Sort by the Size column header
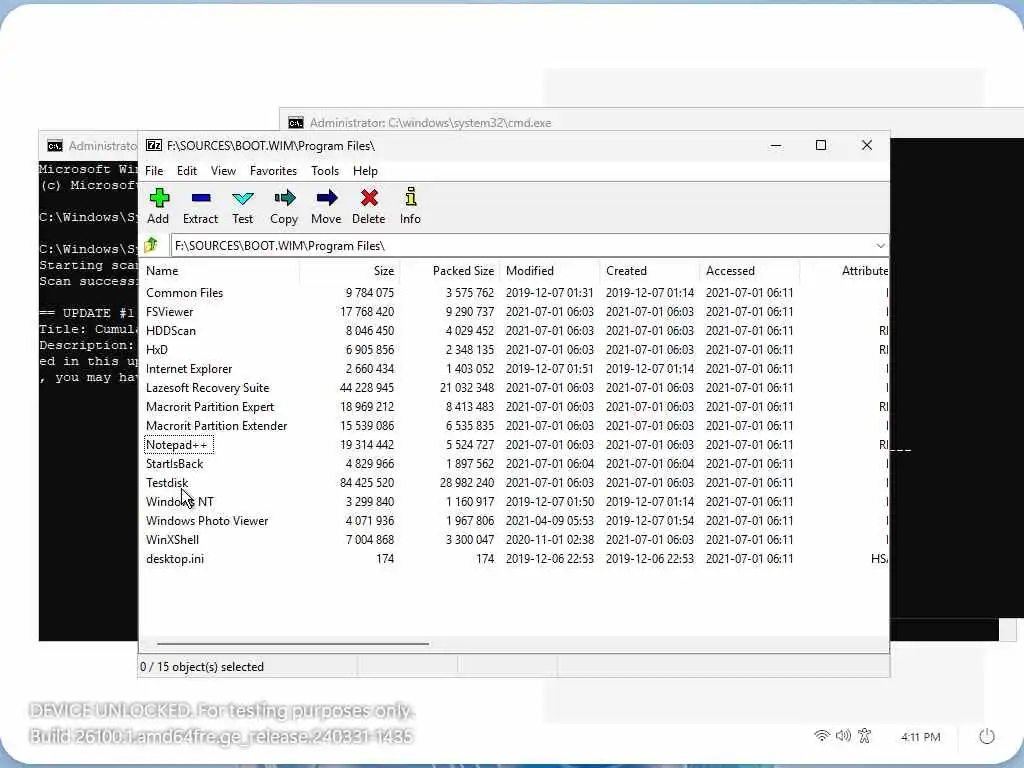 [x=350, y=270]
